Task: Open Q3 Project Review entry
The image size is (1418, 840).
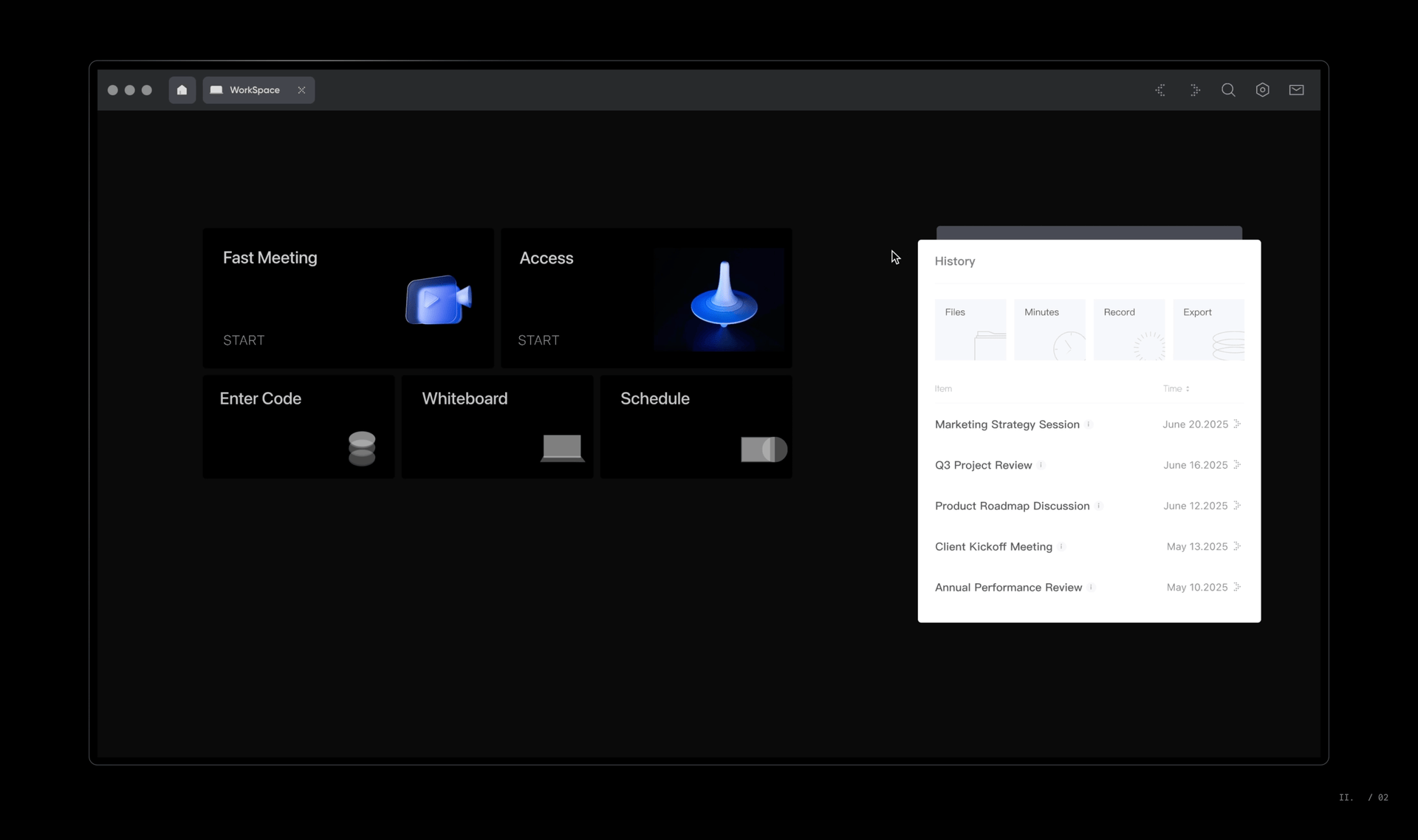Action: (x=983, y=465)
